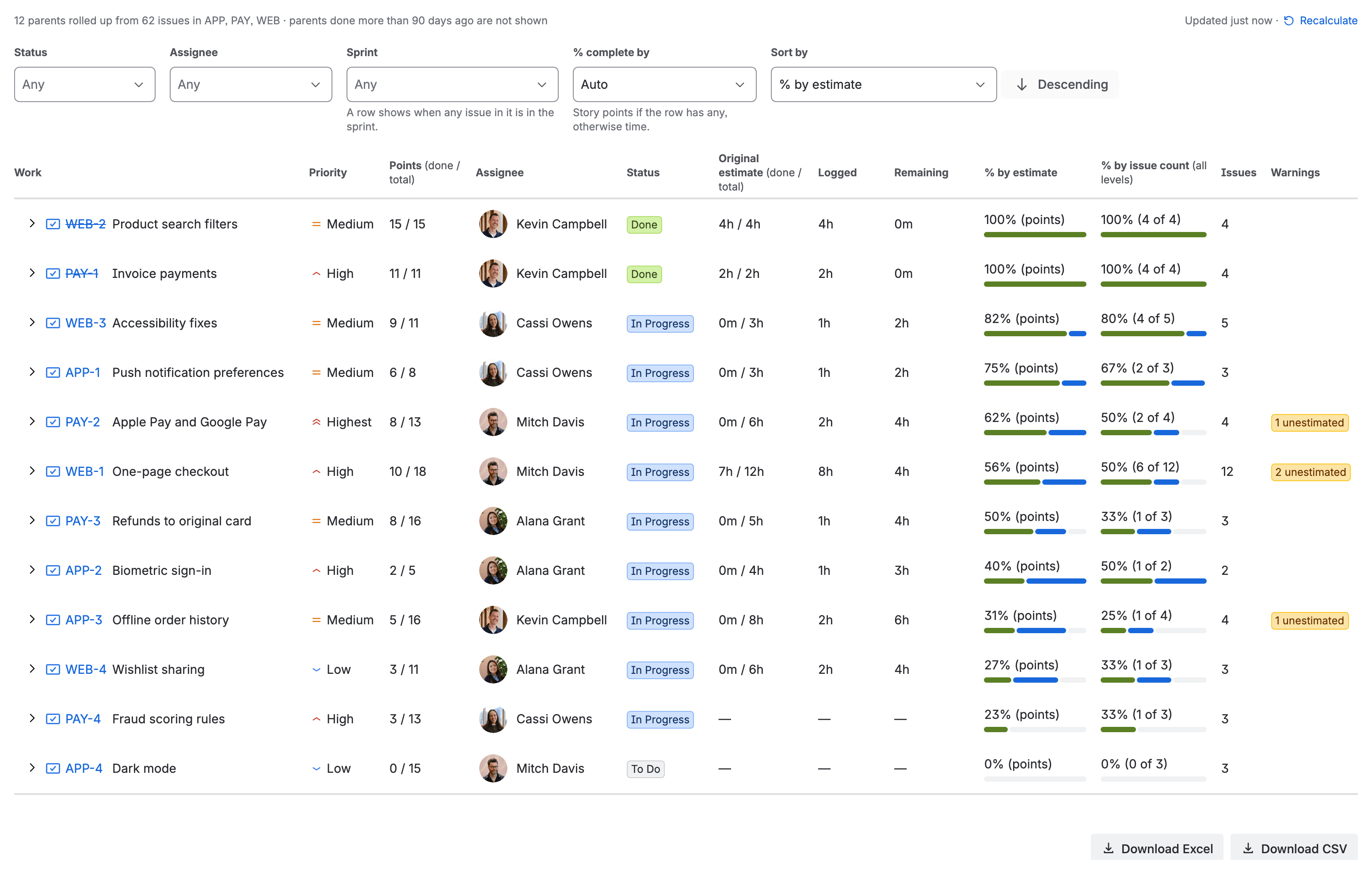This screenshot has height=874, width=1372.
Task: Click the Recalculate link
Action: 1328,20
